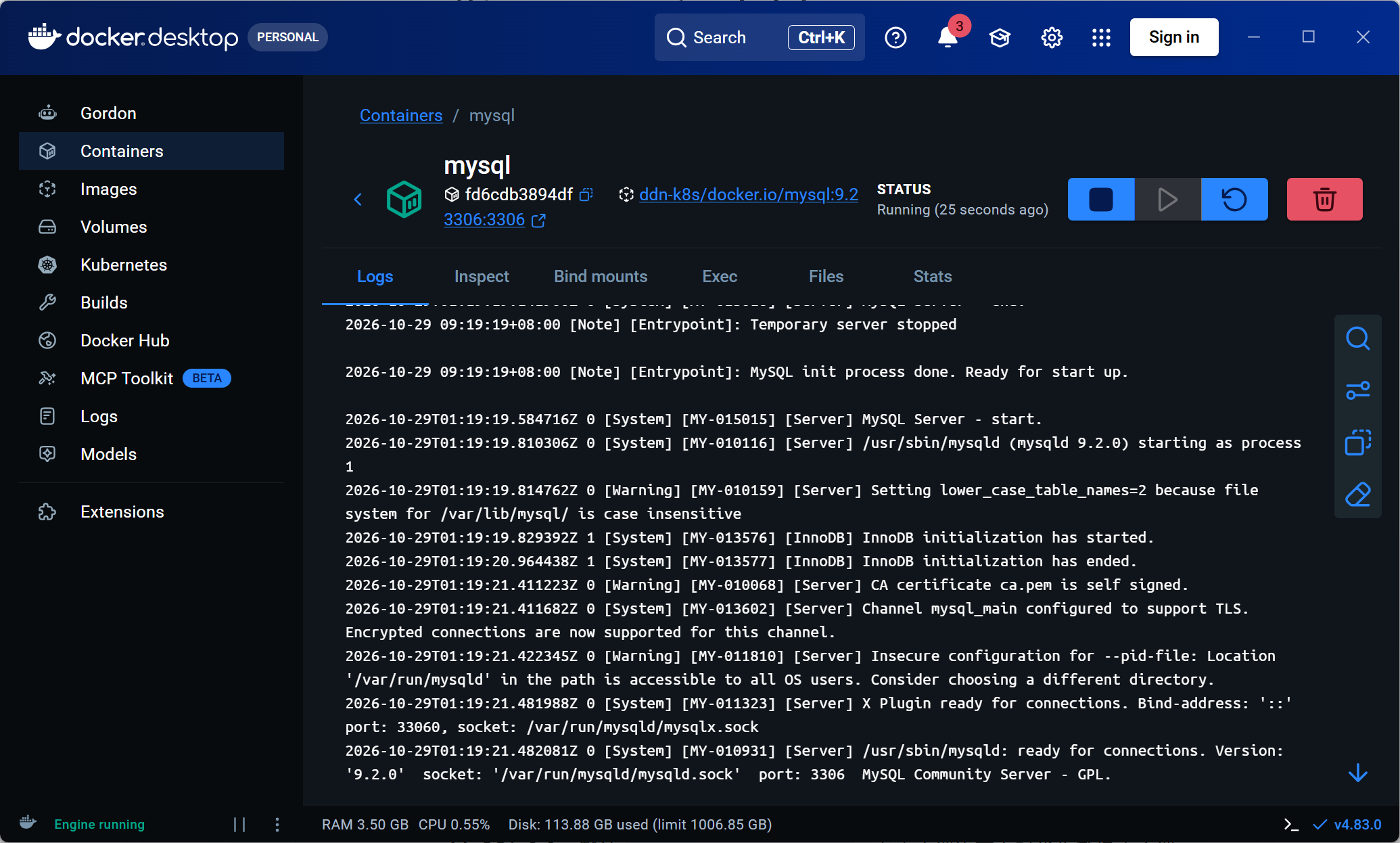This screenshot has width=1400, height=843.
Task: Open the ddn-k8s/docker.io/mysql:9.2 image link
Action: tap(749, 195)
